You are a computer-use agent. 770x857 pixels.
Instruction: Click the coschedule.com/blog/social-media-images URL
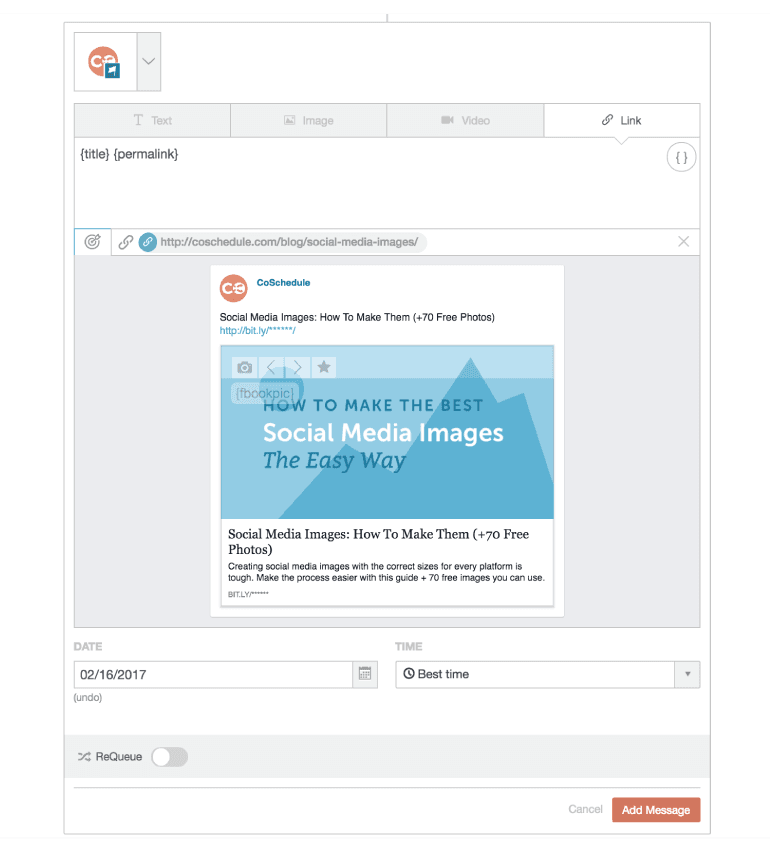[289, 242]
